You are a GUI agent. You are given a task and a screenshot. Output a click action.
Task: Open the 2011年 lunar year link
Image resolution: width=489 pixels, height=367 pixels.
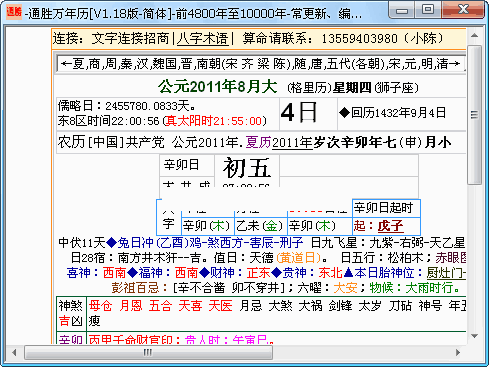click(292, 143)
